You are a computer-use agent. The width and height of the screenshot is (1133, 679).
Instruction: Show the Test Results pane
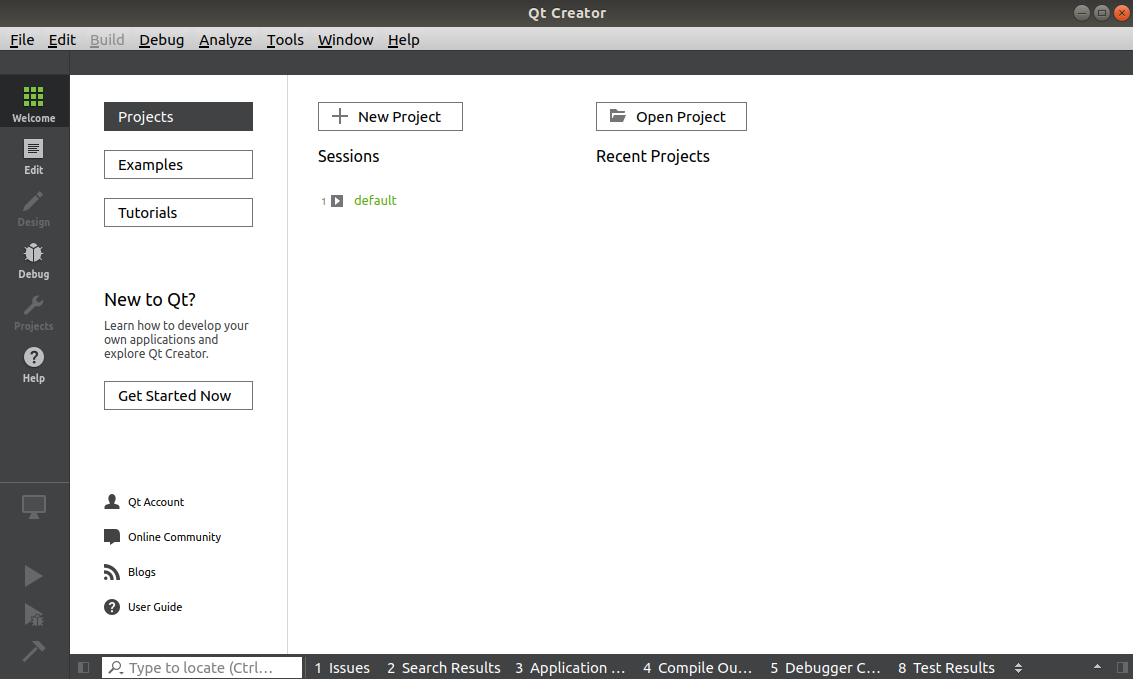click(x=947, y=667)
